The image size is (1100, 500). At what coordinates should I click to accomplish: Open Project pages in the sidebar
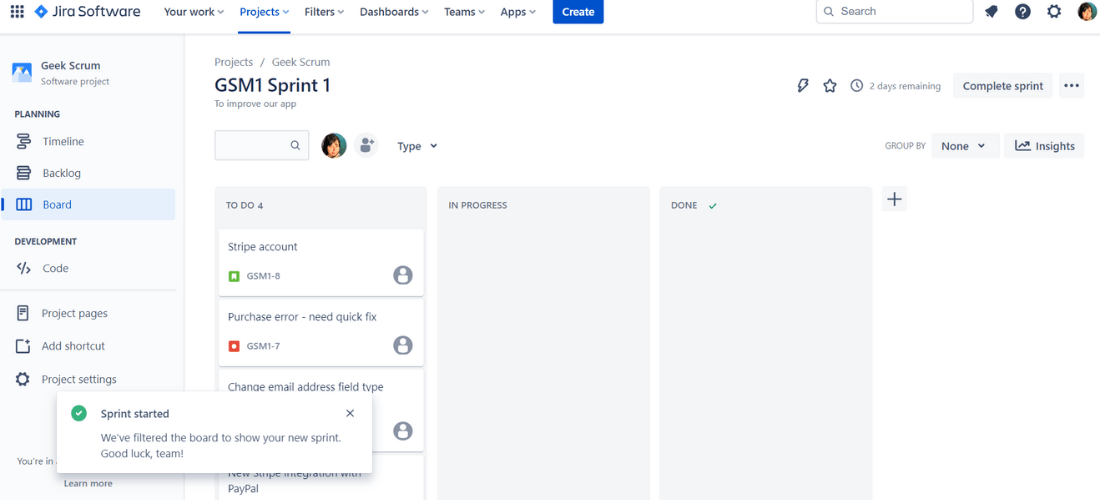click(x=88, y=313)
